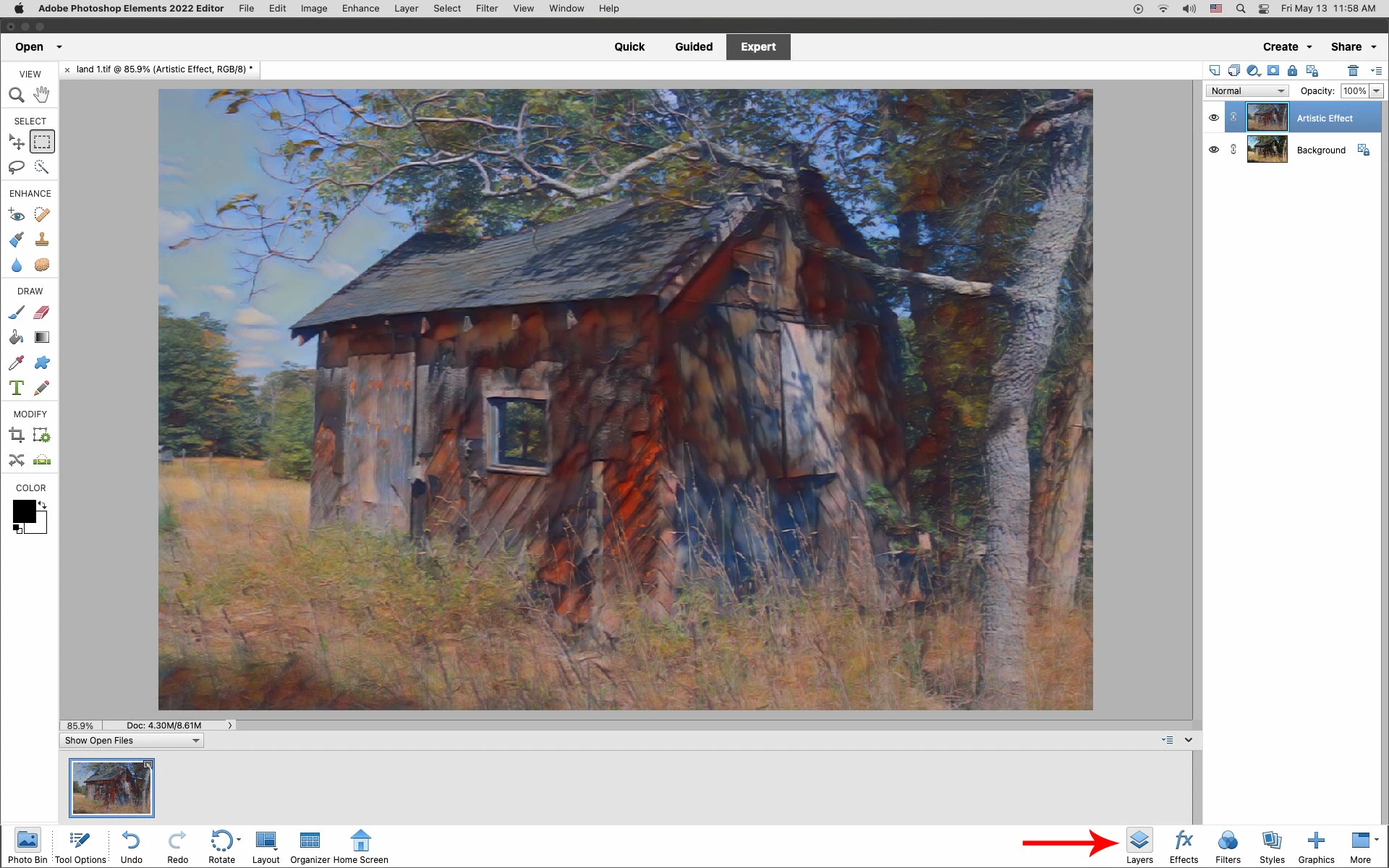Pick the Horizontal Type tool
This screenshot has width=1389, height=868.
pyautogui.click(x=16, y=388)
